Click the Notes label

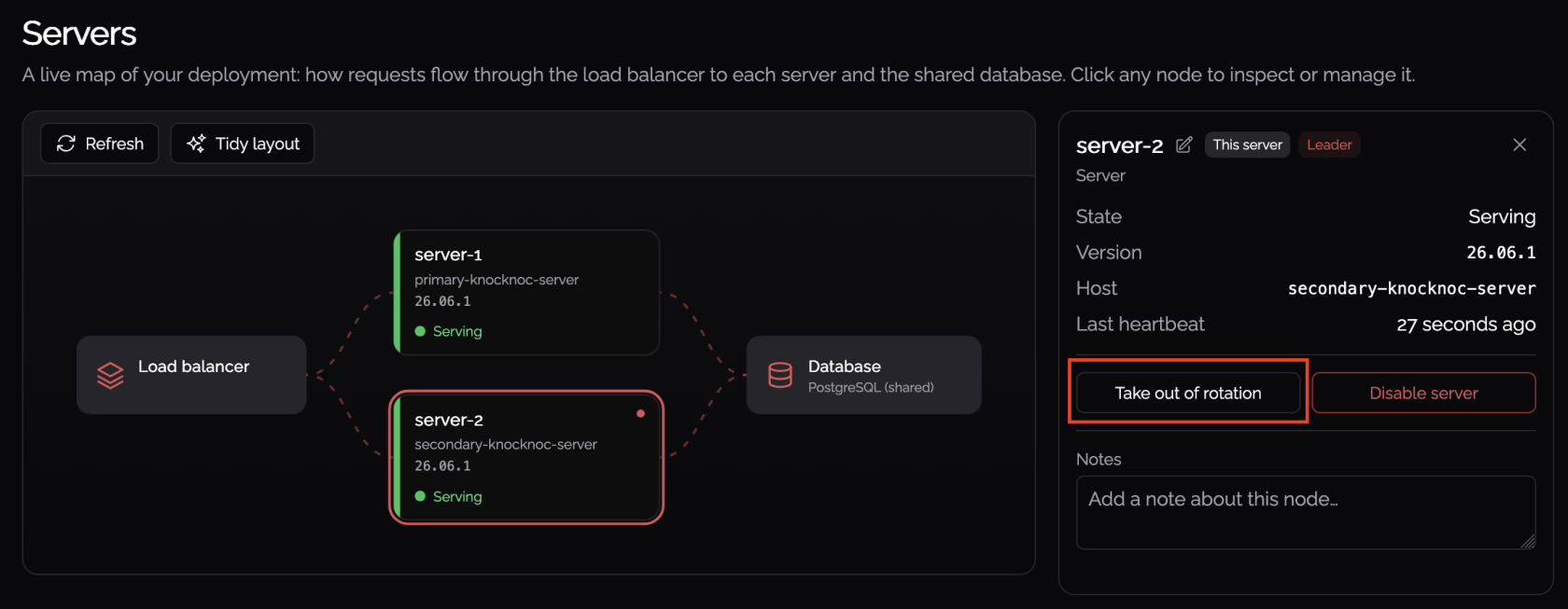click(x=1099, y=460)
